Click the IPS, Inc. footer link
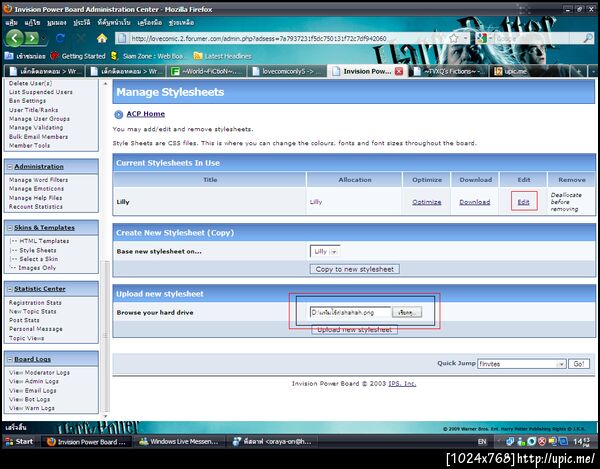This screenshot has height=469, width=600. 402,384
